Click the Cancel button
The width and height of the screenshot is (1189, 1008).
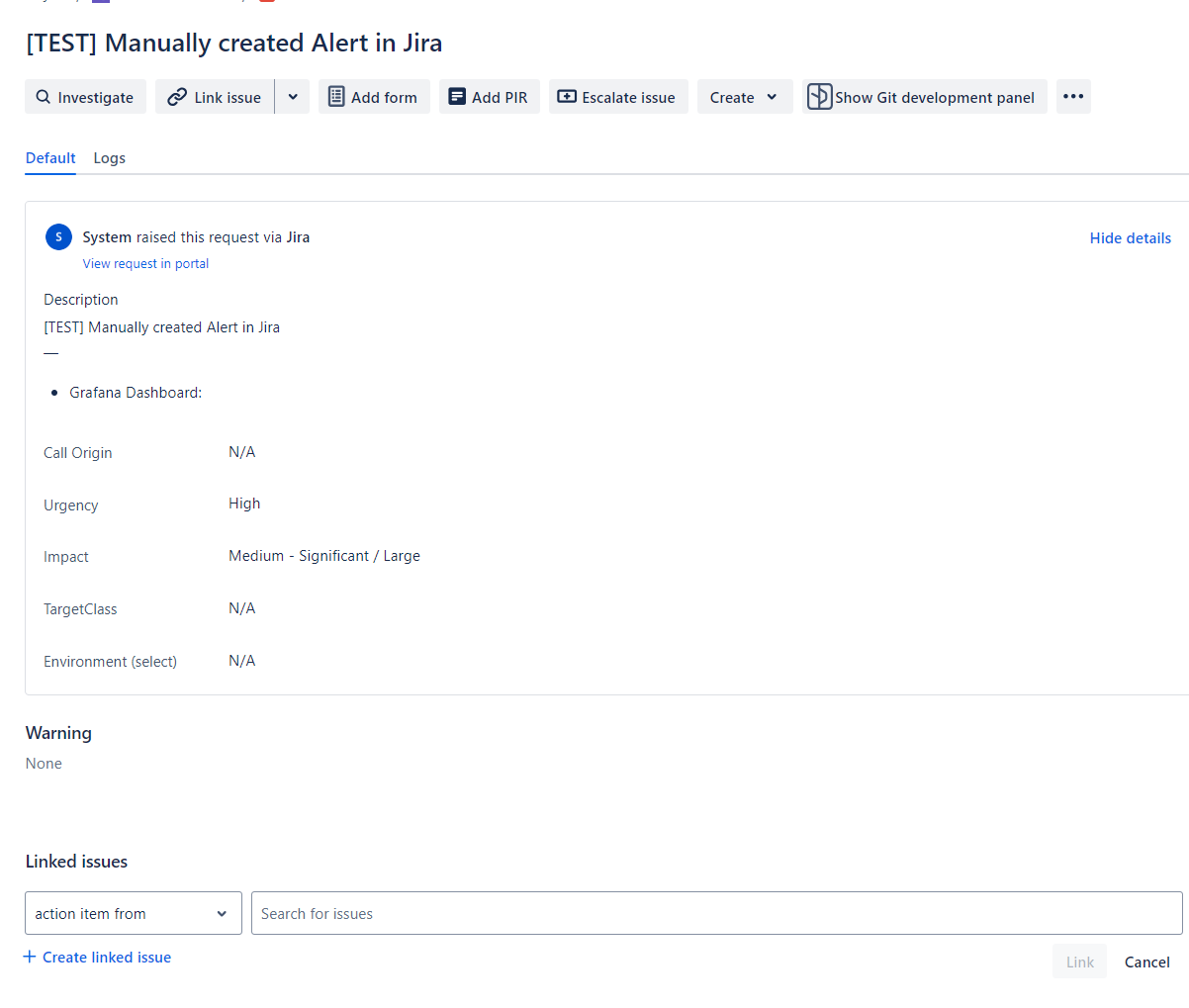1147,962
